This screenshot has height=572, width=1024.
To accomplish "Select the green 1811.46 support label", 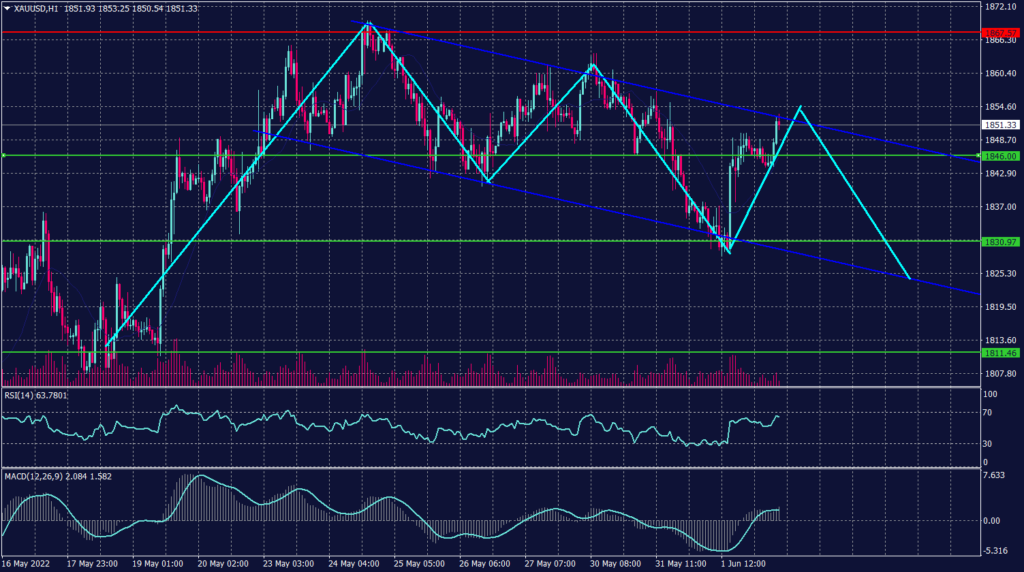I will click(x=999, y=353).
